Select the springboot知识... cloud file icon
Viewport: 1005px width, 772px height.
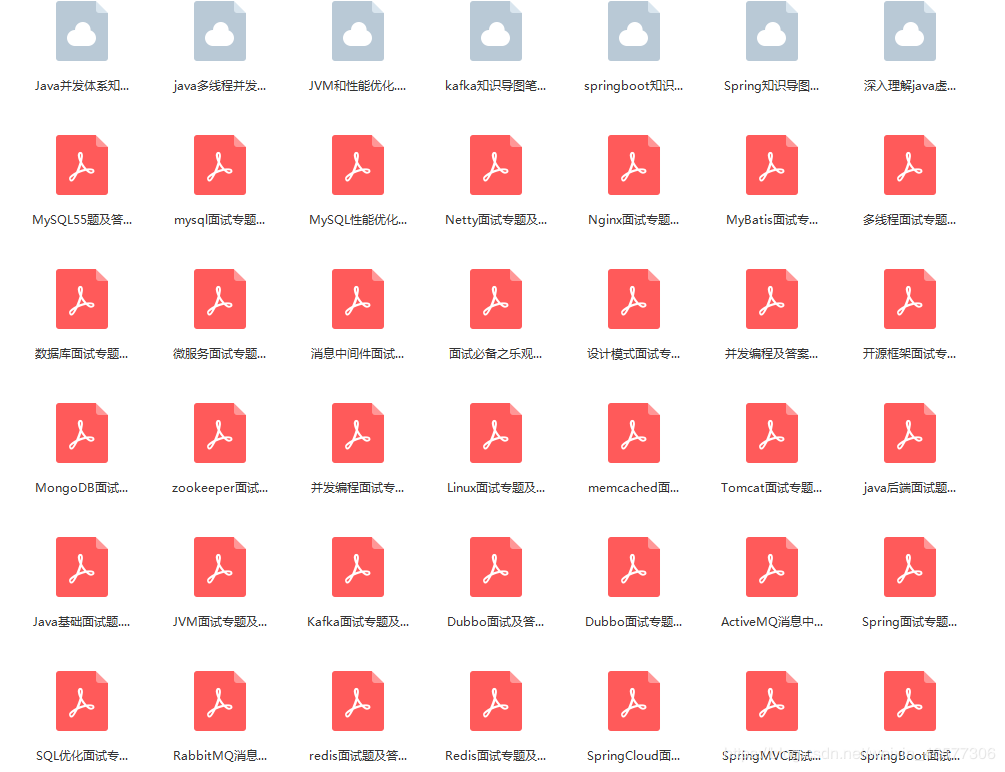[634, 31]
